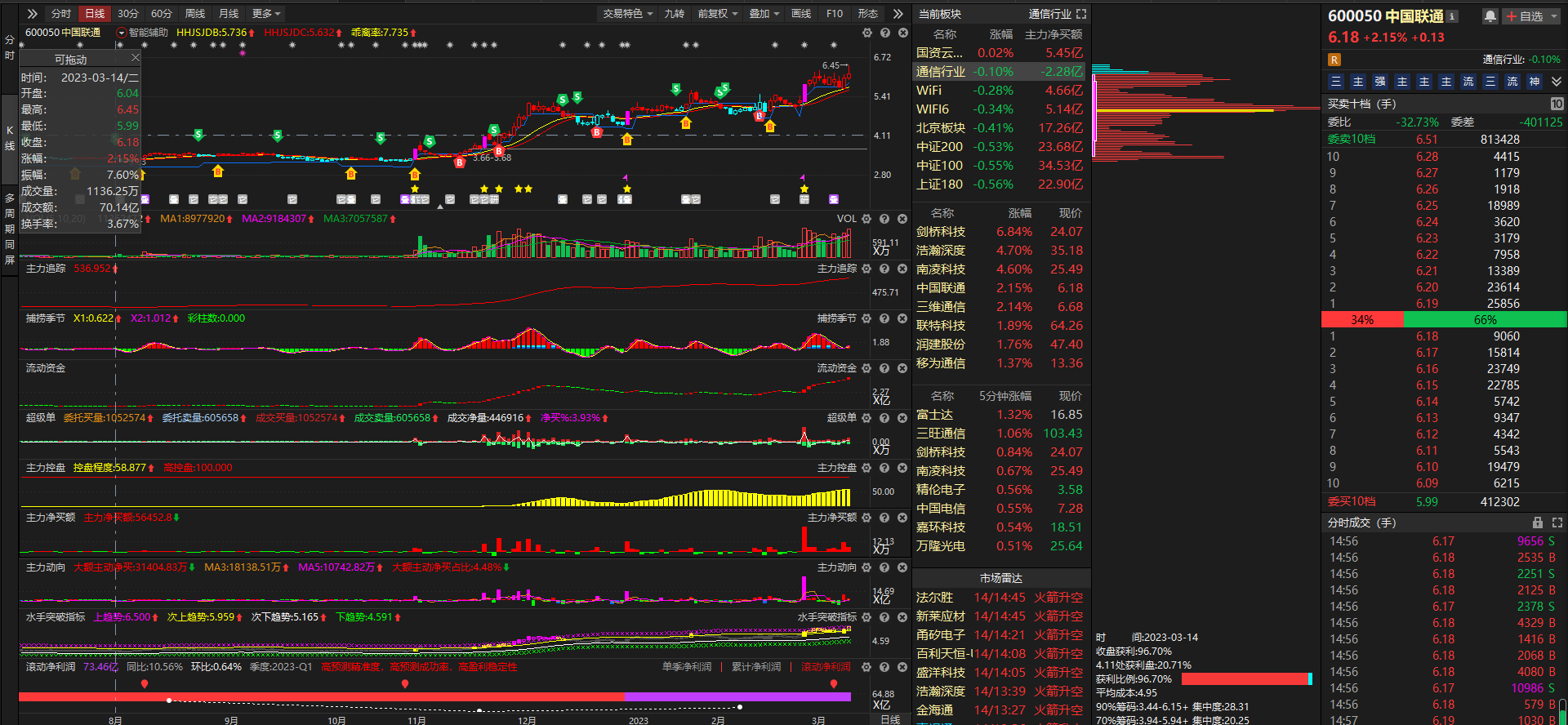Maximize the 当前板块 panel
Image resolution: width=1568 pixels, height=725 pixels.
(x=1081, y=14)
